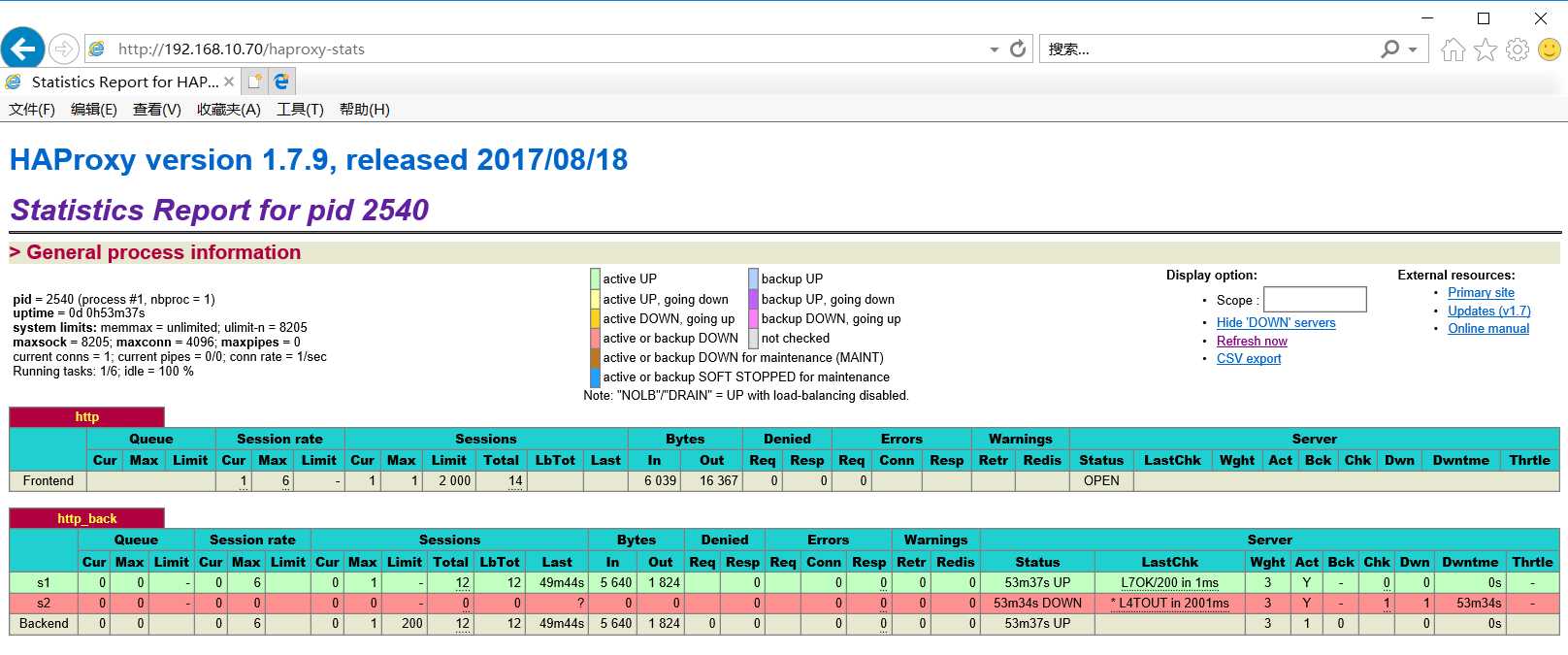Click the 'HAProxy version 1.7.9' title
Screen dimensions: 1568x655
pyautogui.click(x=318, y=159)
